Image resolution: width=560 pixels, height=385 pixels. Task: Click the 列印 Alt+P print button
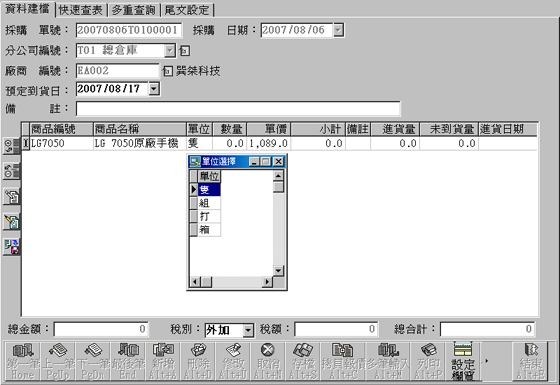[428, 361]
